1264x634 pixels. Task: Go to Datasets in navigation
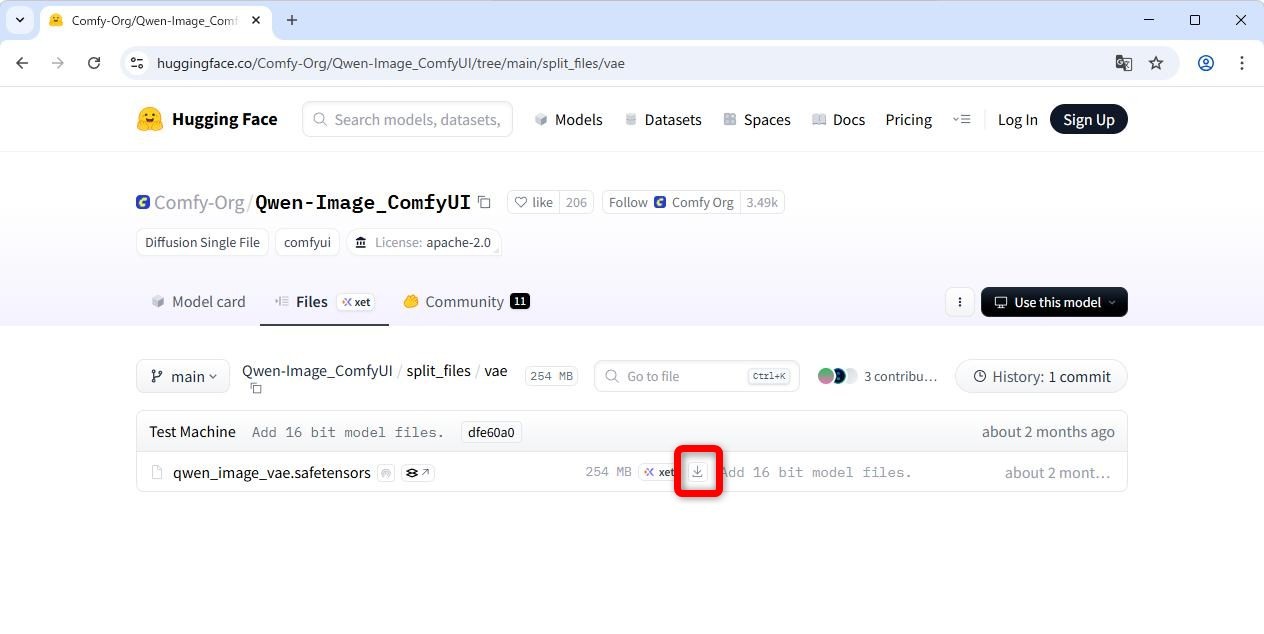pos(662,119)
